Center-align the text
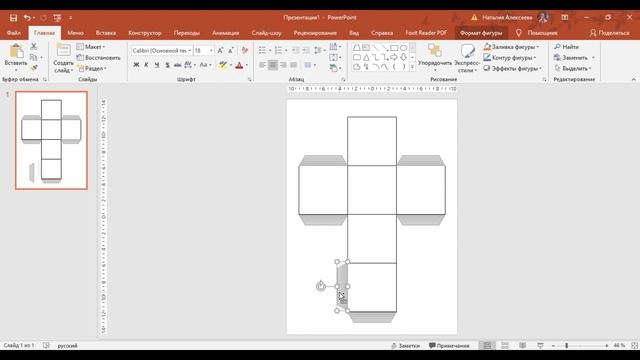The image size is (640, 360). [x=273, y=65]
